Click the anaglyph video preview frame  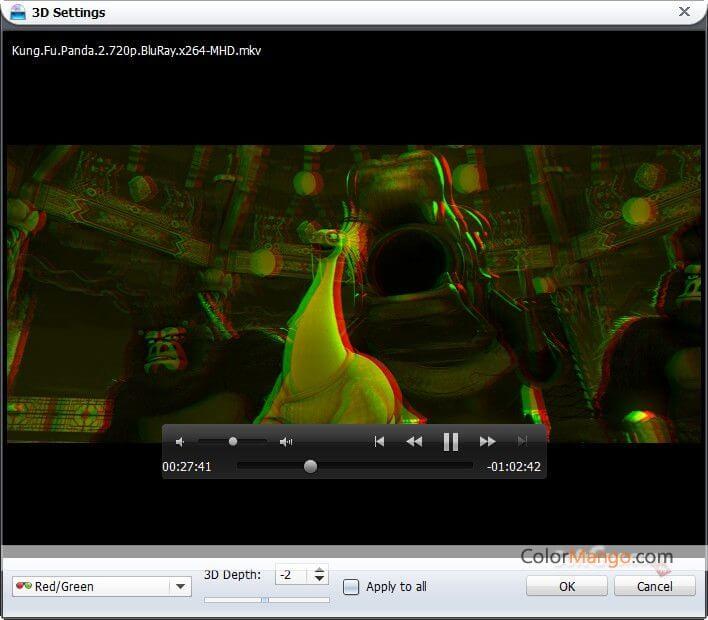pyautogui.click(x=354, y=290)
